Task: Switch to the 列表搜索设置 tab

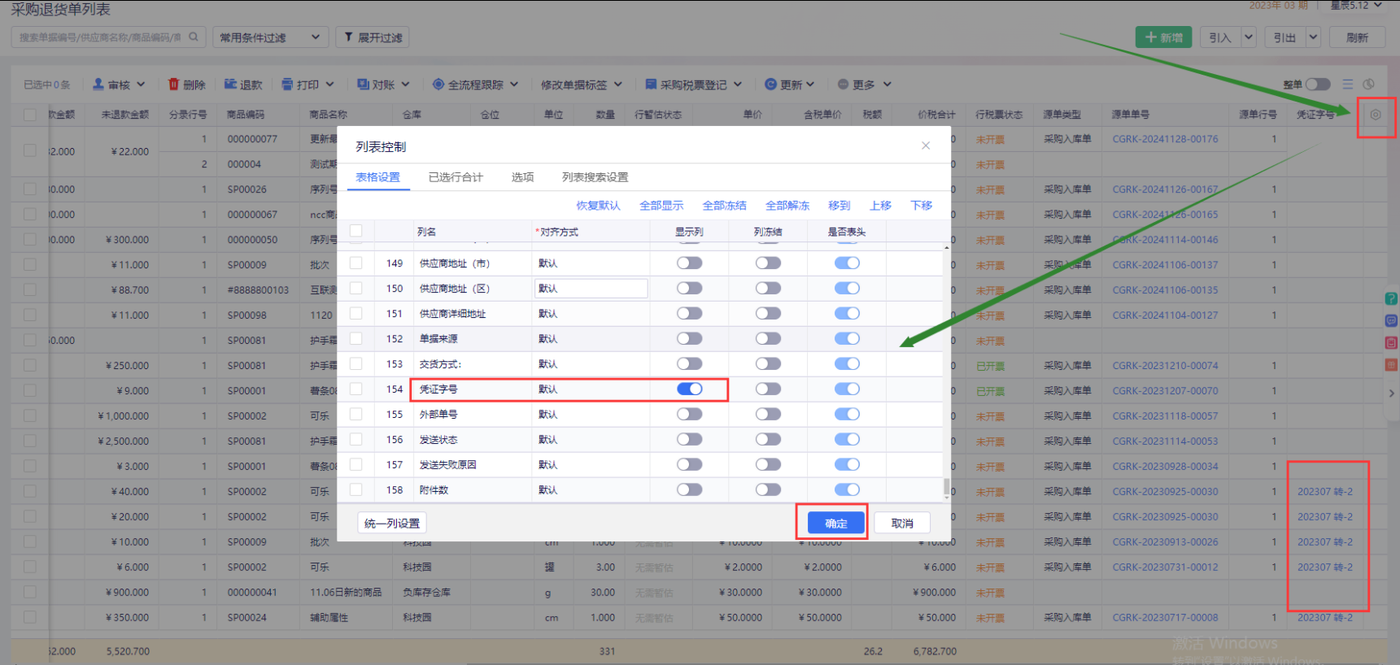Action: [x=595, y=177]
